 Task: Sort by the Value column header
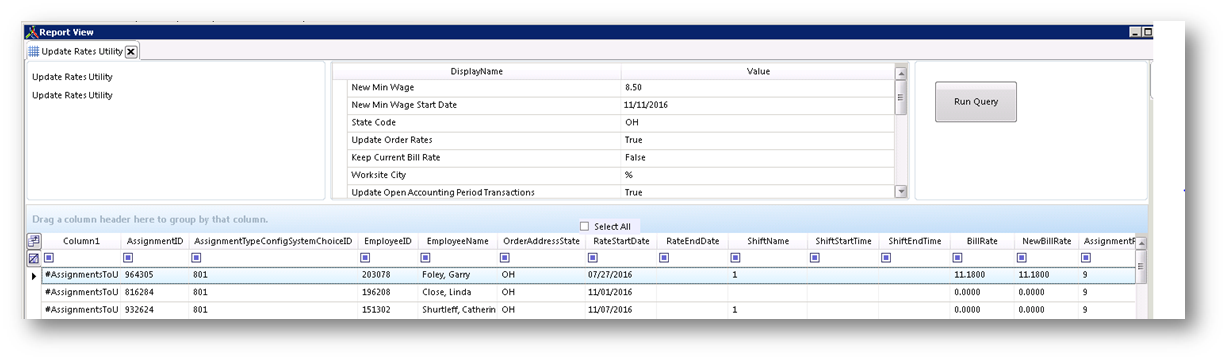point(758,71)
